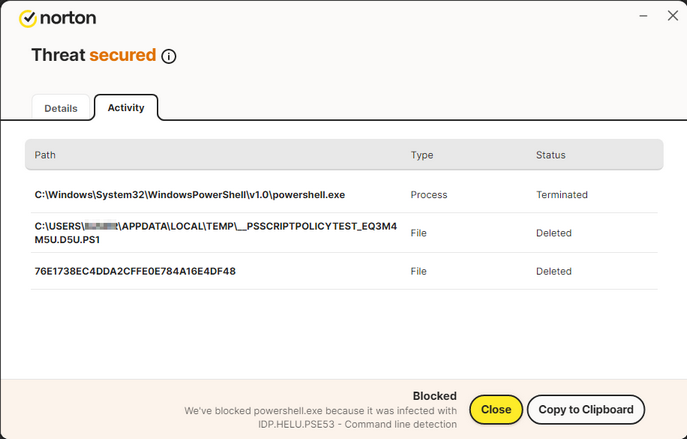The width and height of the screenshot is (687, 439).
Task: Select the powershell.exe path row
Action: click(x=191, y=195)
